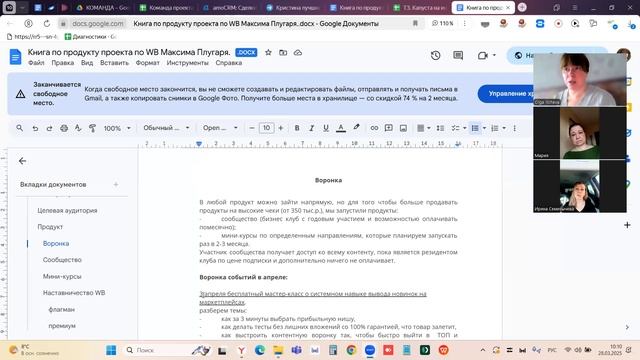Toggle bold formatting
Screen dimensions: 640x360
coord(297,128)
